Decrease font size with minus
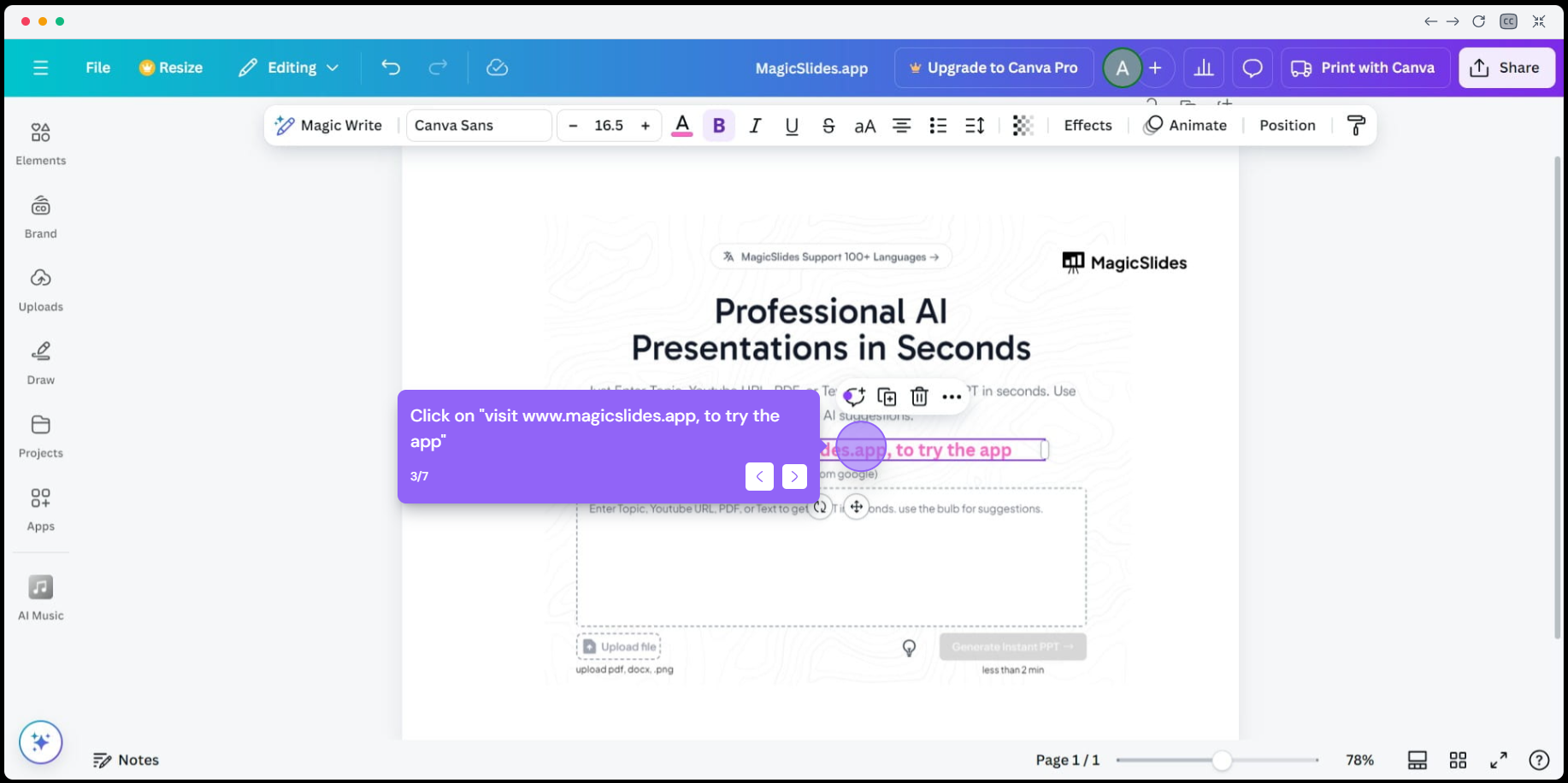1568x783 pixels. tap(573, 126)
